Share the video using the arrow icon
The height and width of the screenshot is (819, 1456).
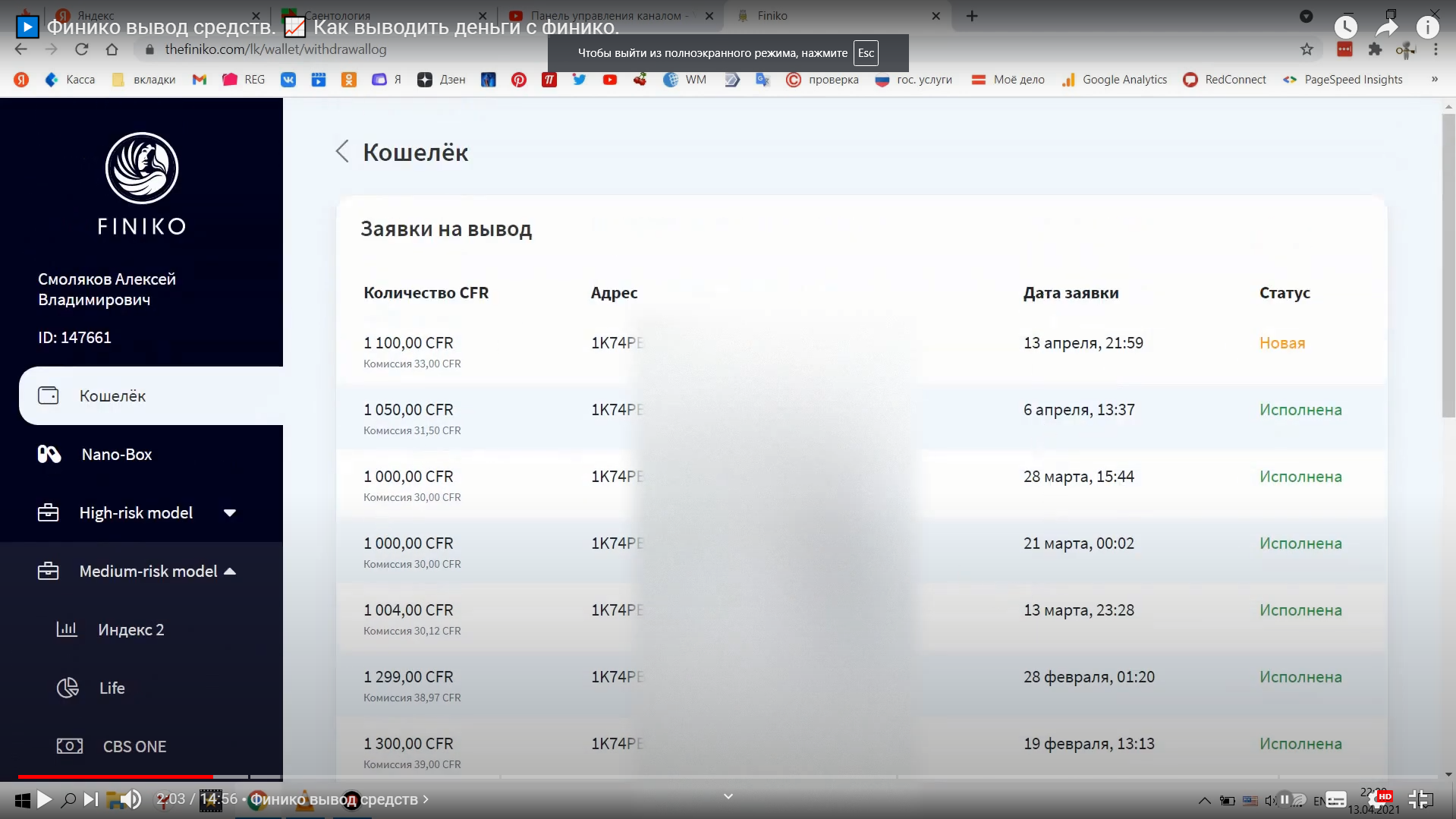[1387, 27]
